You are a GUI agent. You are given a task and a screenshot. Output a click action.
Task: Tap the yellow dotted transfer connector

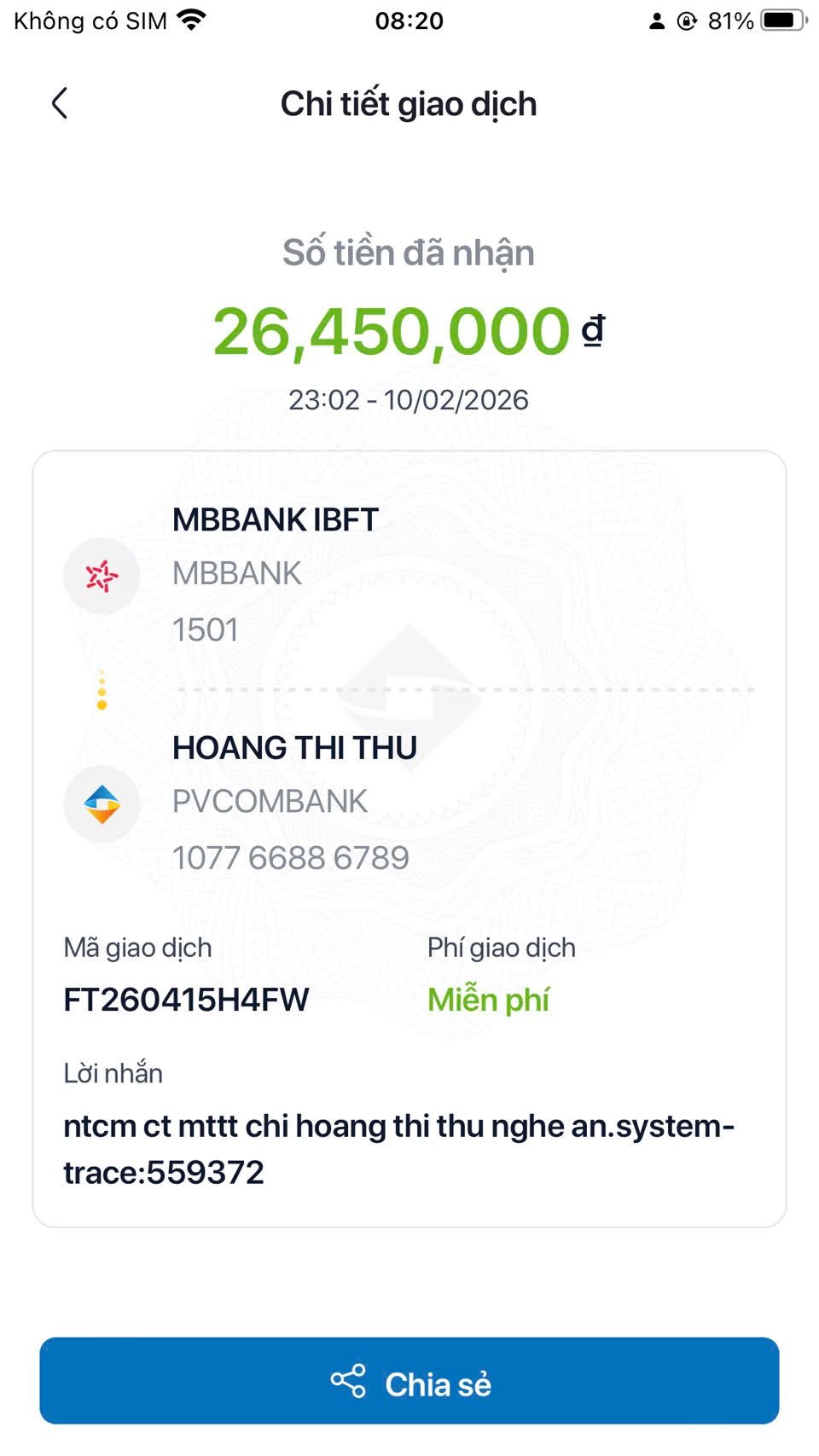tap(102, 690)
